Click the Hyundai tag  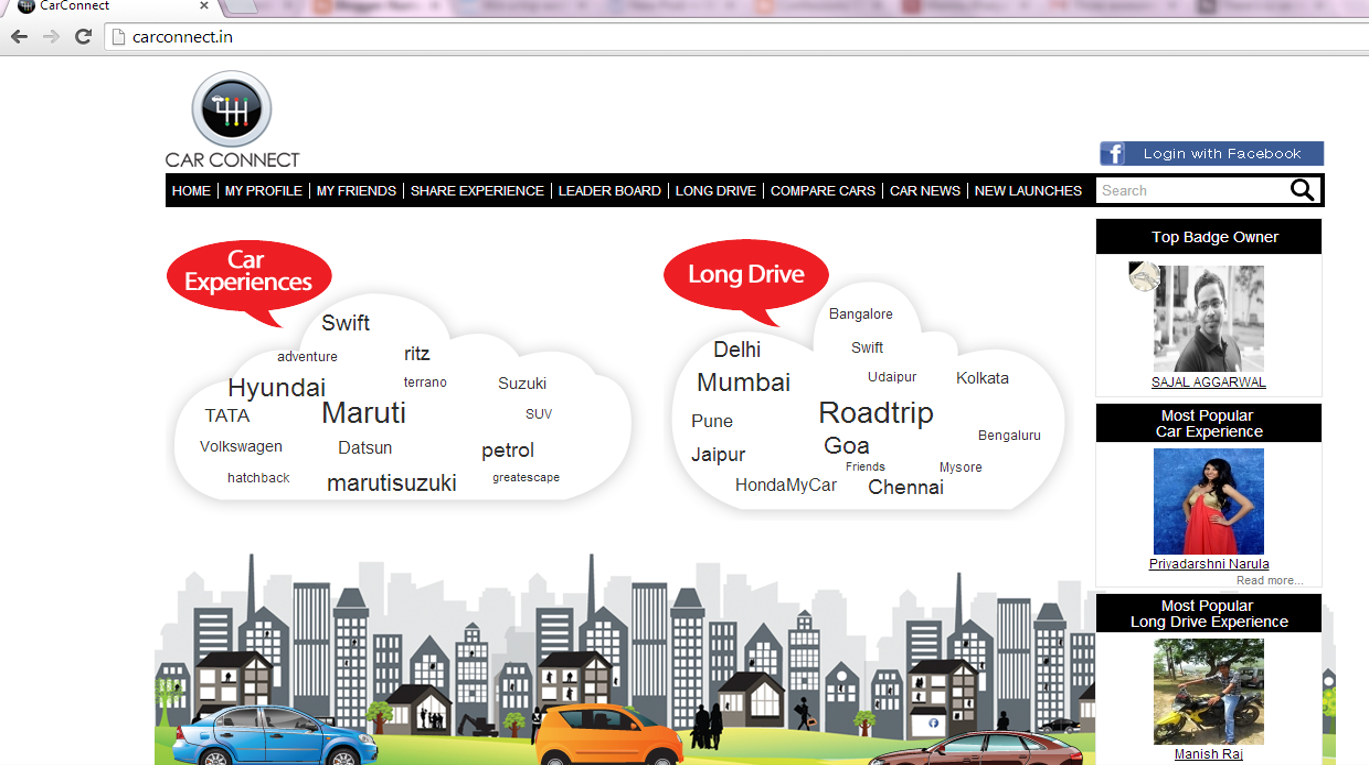point(277,388)
